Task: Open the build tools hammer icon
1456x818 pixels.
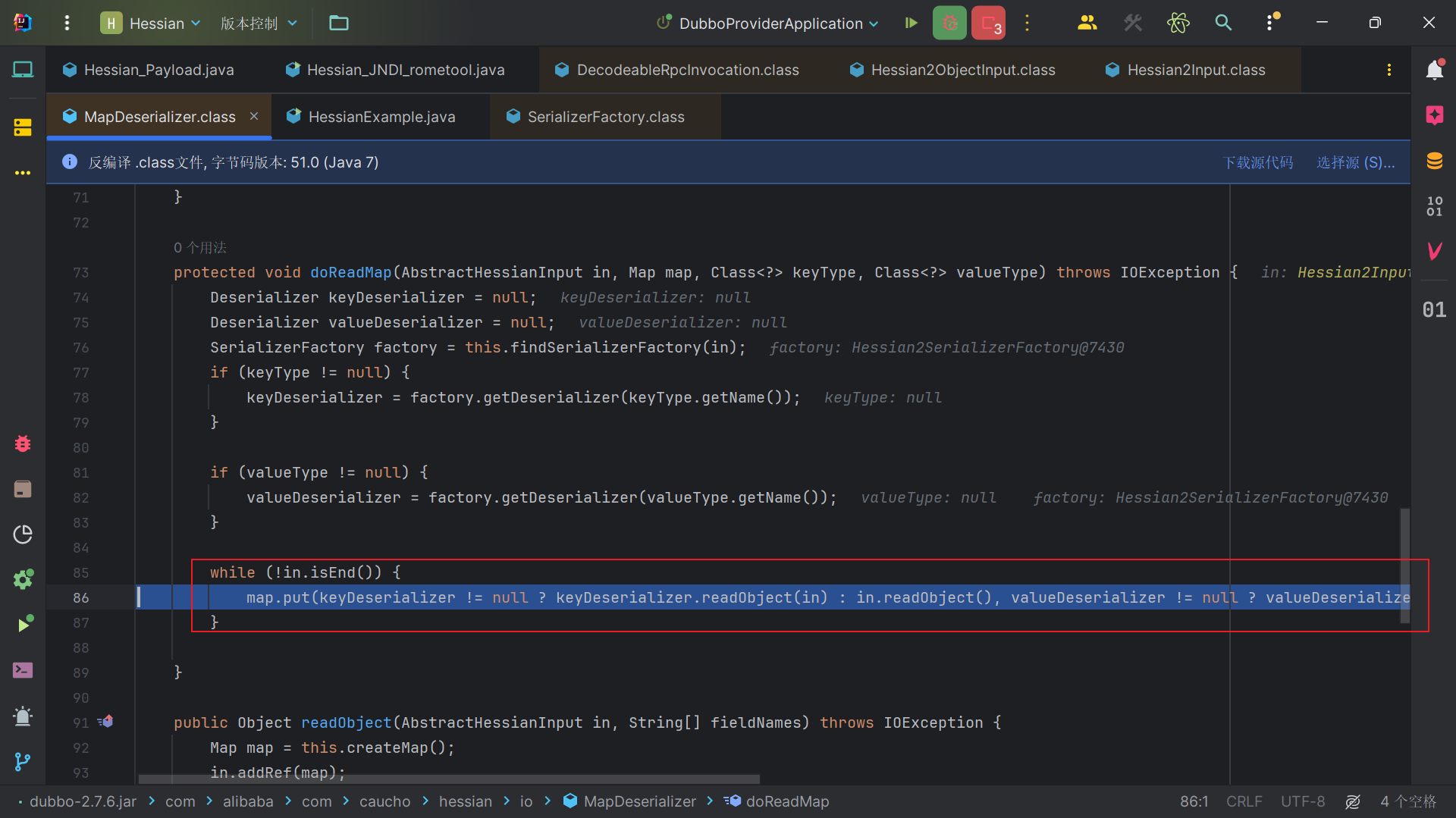Action: click(1133, 23)
